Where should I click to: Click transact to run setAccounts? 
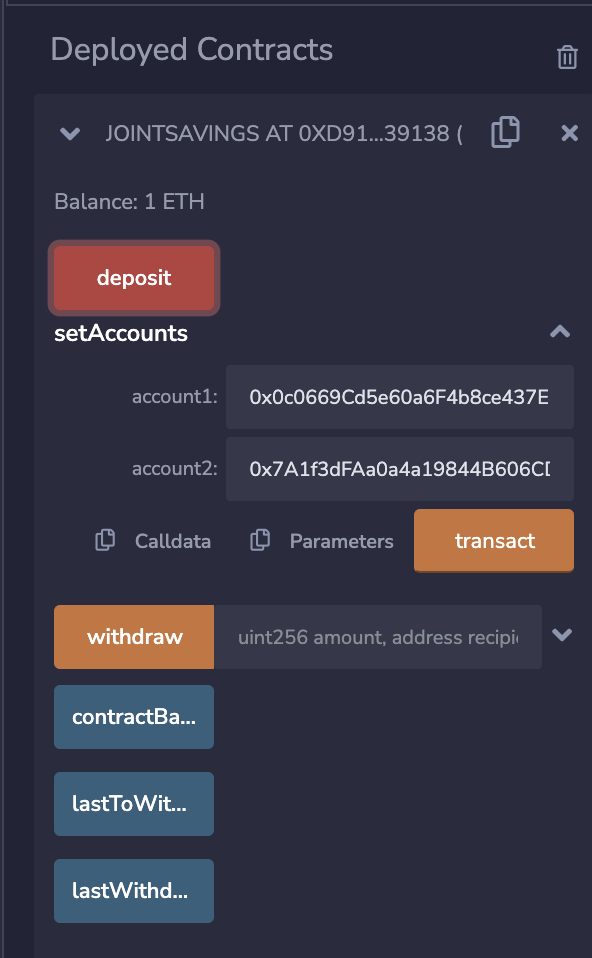(x=493, y=540)
